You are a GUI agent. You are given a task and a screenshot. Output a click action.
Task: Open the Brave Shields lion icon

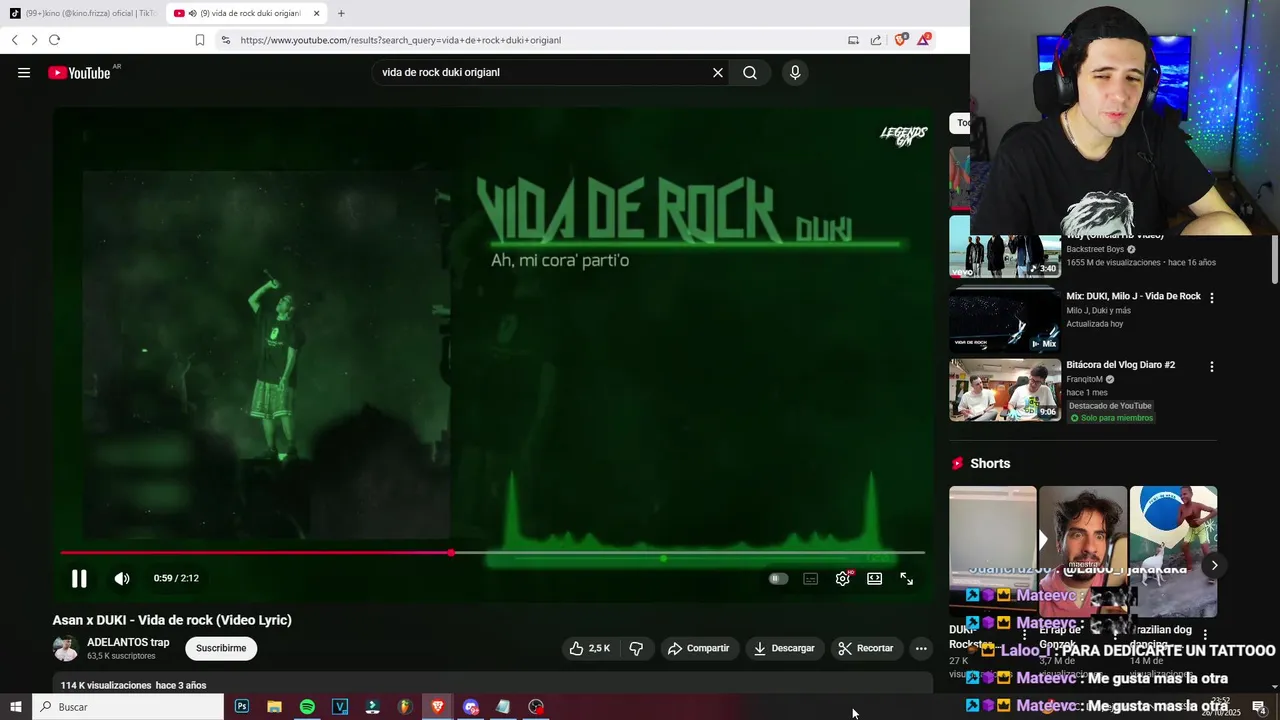901,40
